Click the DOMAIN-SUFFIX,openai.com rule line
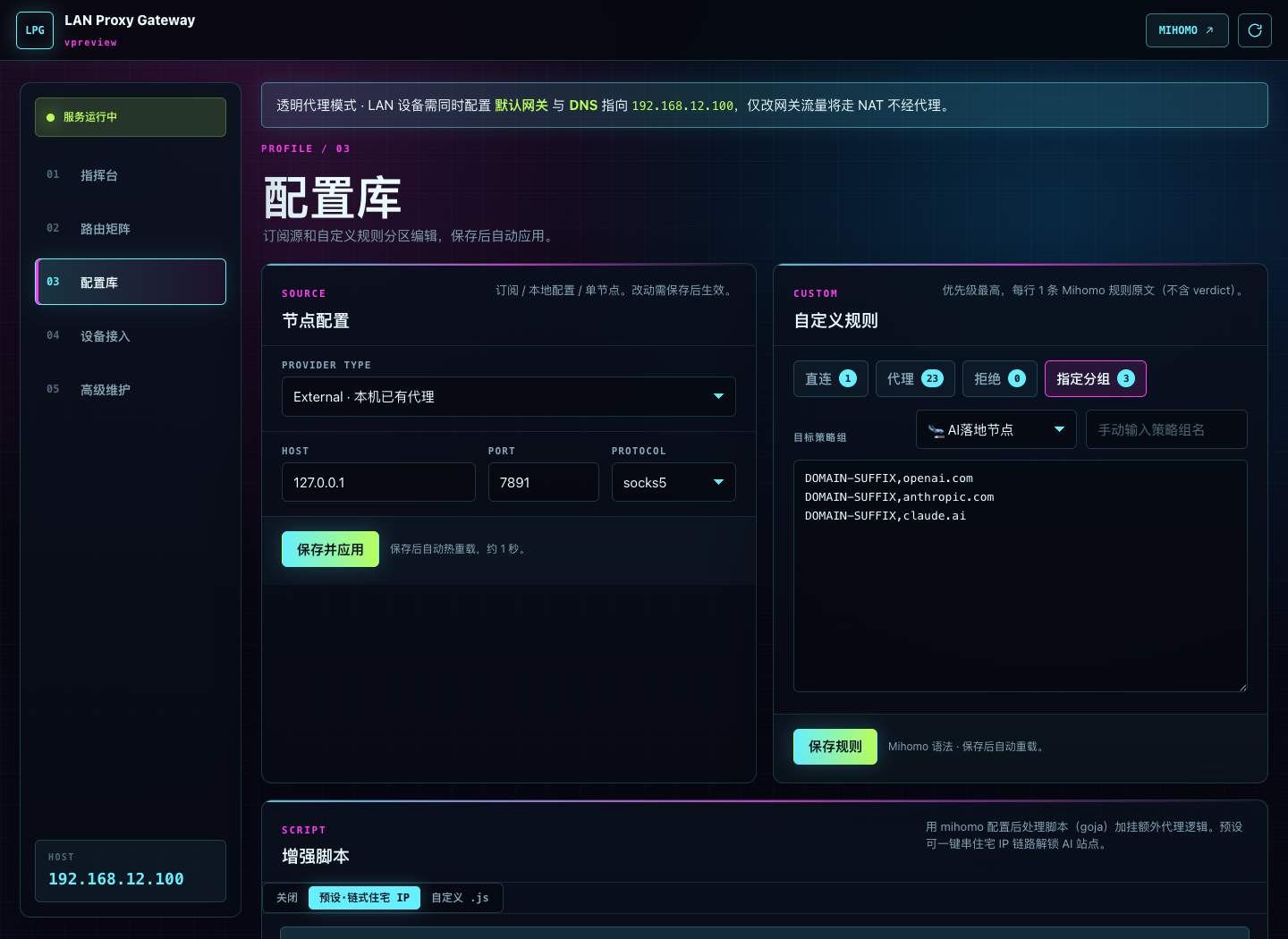 [x=888, y=478]
